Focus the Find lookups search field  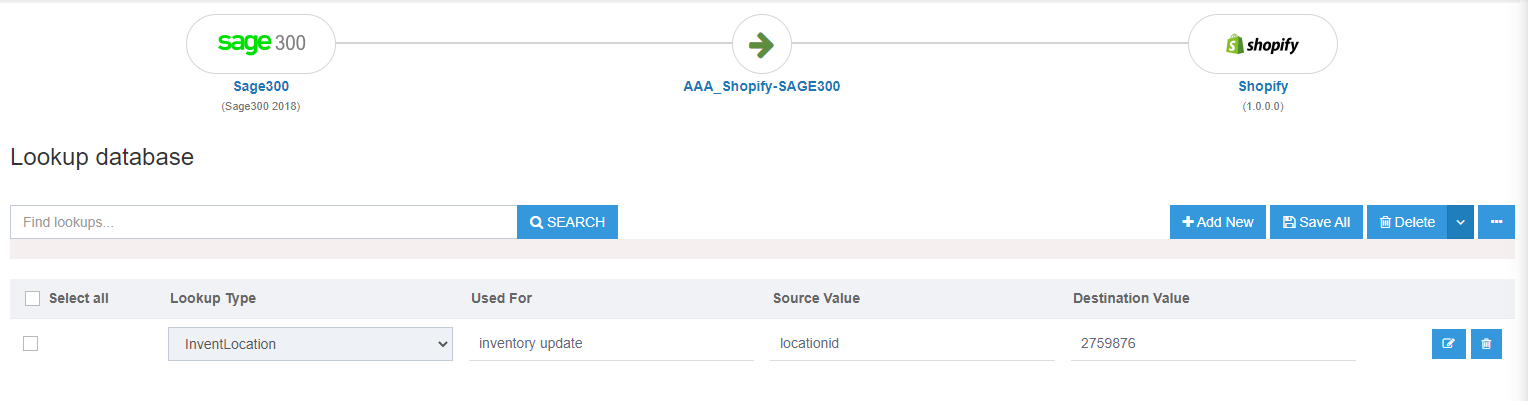(x=263, y=222)
